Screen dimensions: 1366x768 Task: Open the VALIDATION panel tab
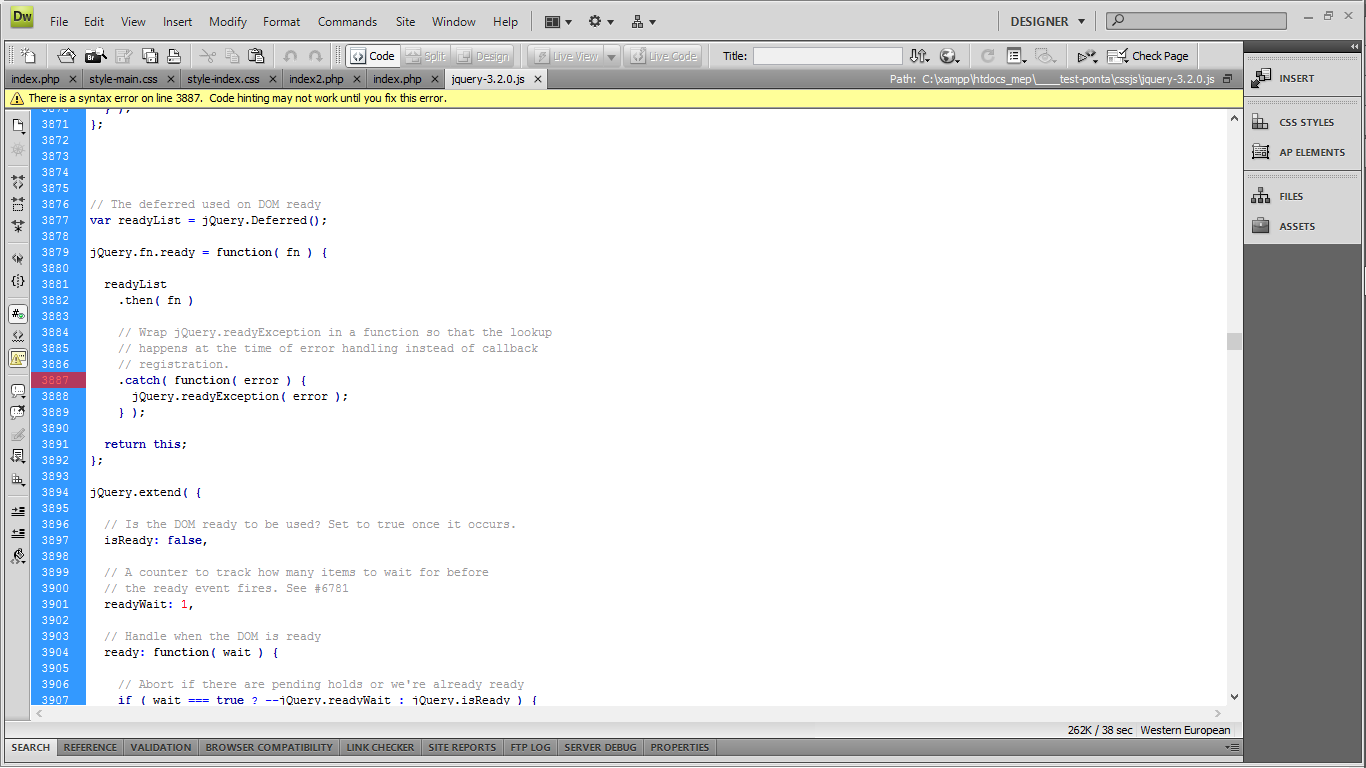[160, 747]
